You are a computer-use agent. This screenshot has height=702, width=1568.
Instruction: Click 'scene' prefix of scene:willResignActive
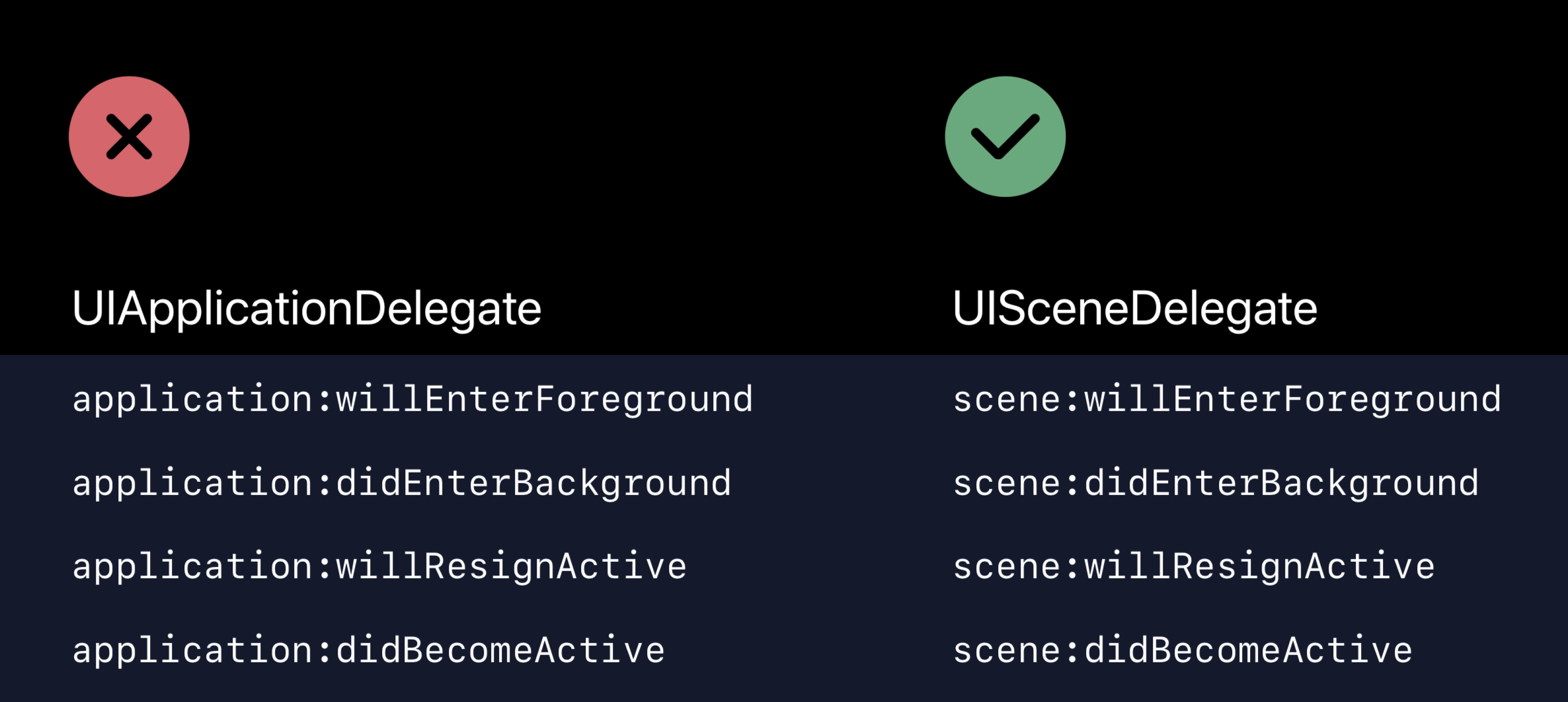point(1006,567)
